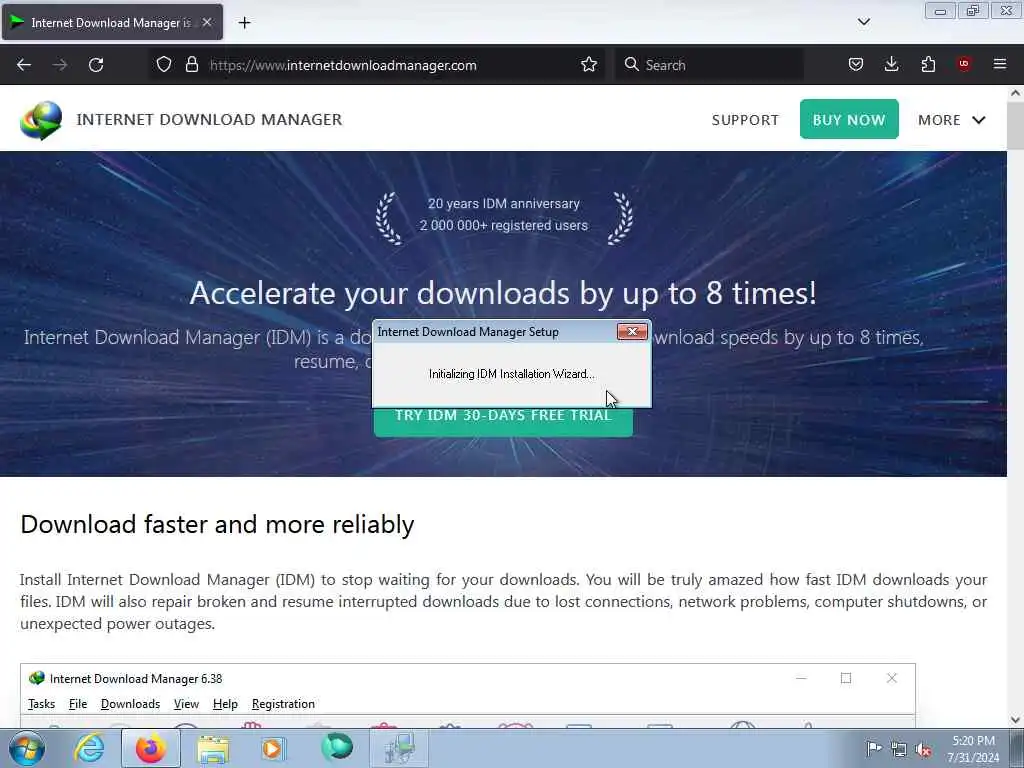Launch Internet Explorer from the taskbar
Image resolution: width=1024 pixels, height=768 pixels.
89,748
